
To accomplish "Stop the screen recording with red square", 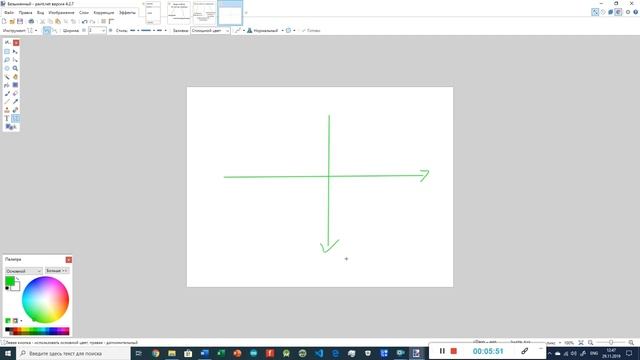I will (x=453, y=351).
